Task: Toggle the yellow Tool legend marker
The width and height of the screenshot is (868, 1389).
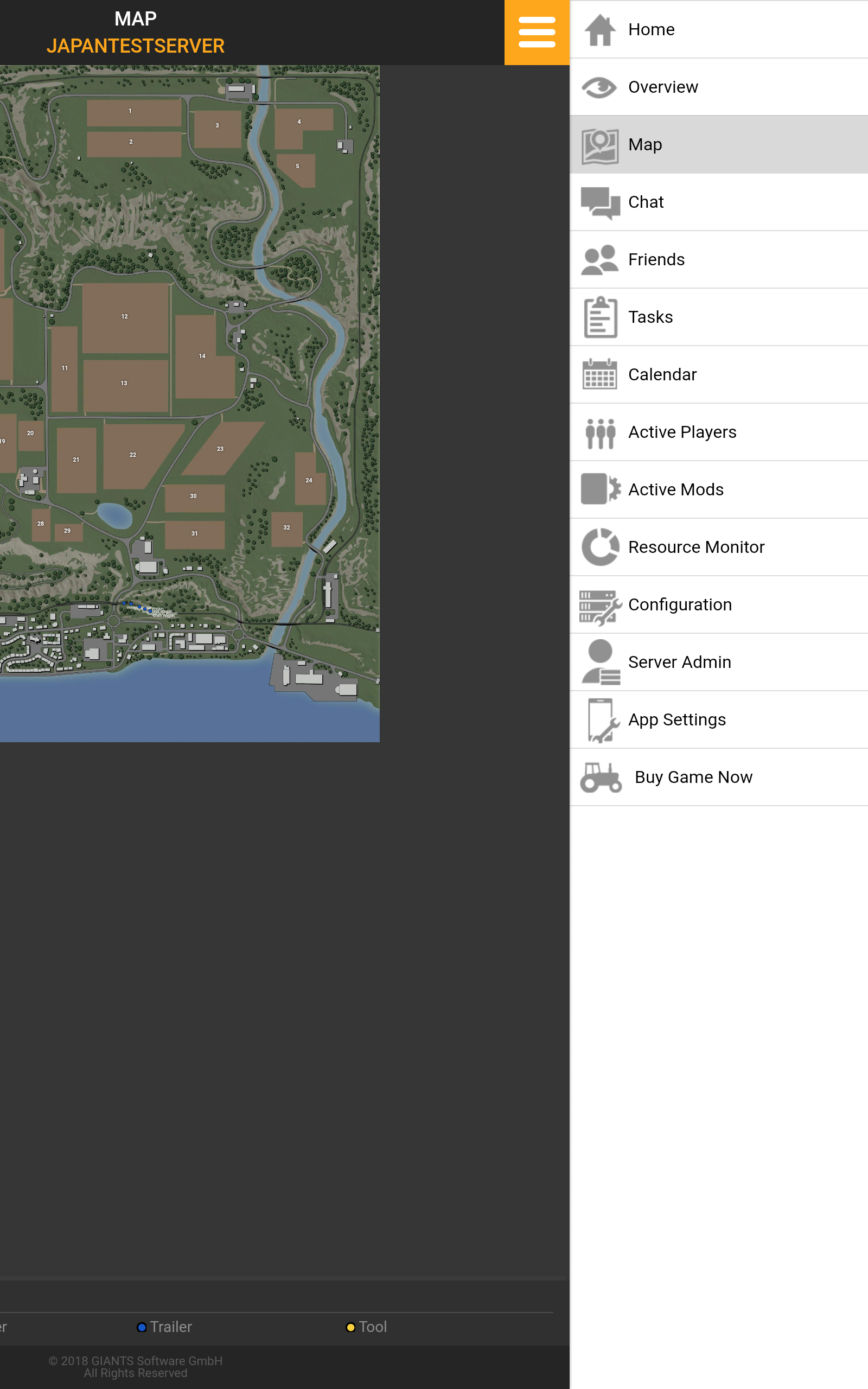Action: coord(350,1327)
